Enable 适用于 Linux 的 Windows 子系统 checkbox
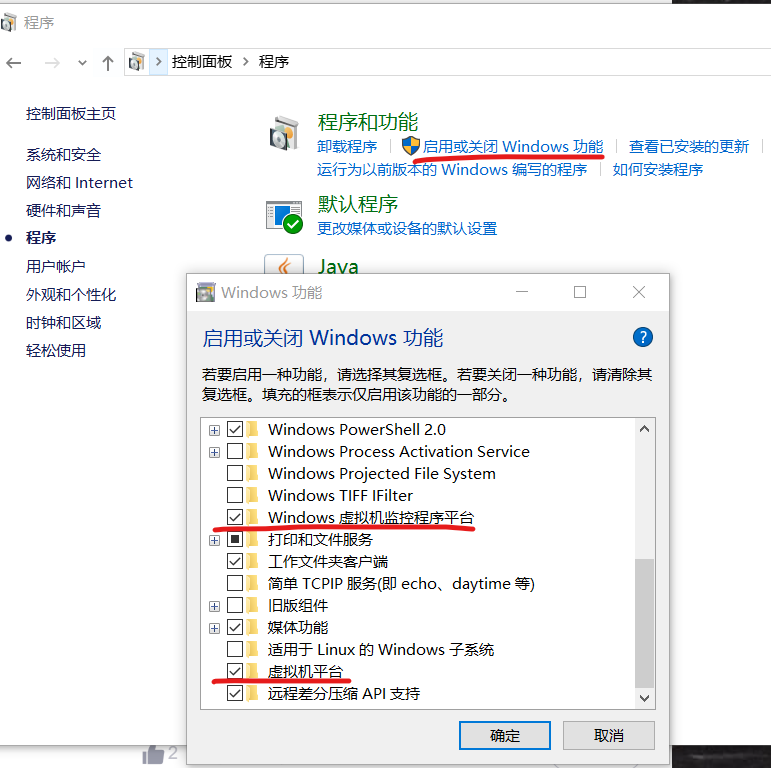 pyautogui.click(x=235, y=649)
